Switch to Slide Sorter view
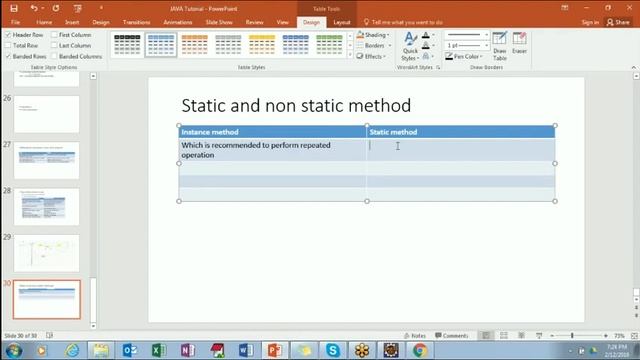640x360 pixels. click(x=504, y=336)
